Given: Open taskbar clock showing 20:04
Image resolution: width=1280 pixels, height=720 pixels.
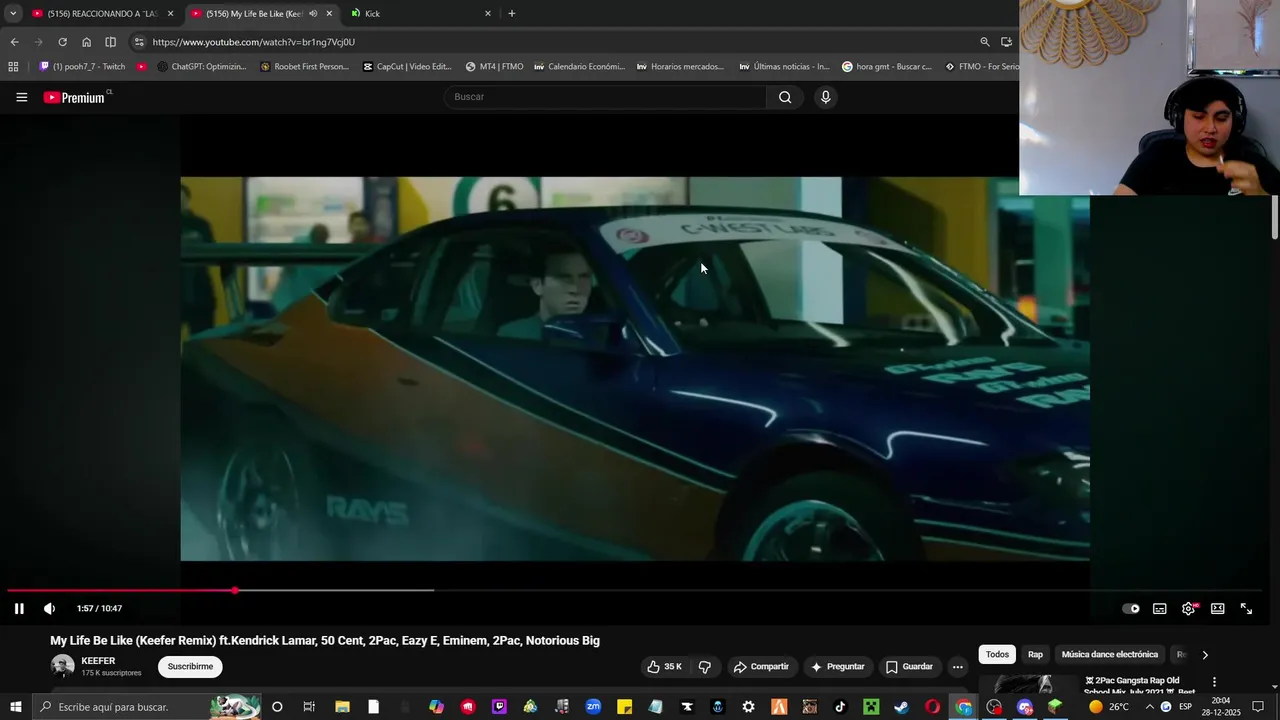Looking at the screenshot, I should point(1220,707).
